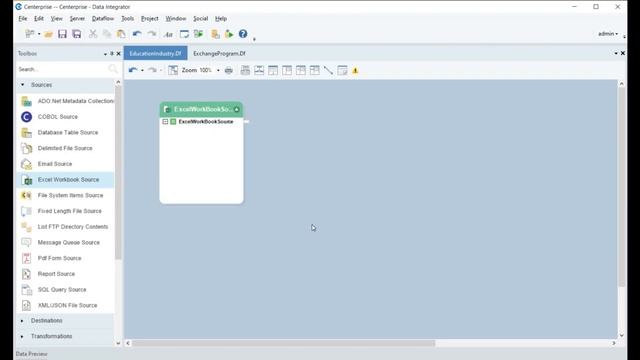
Task: Select Fixed Length File Source
Action: (x=66, y=211)
